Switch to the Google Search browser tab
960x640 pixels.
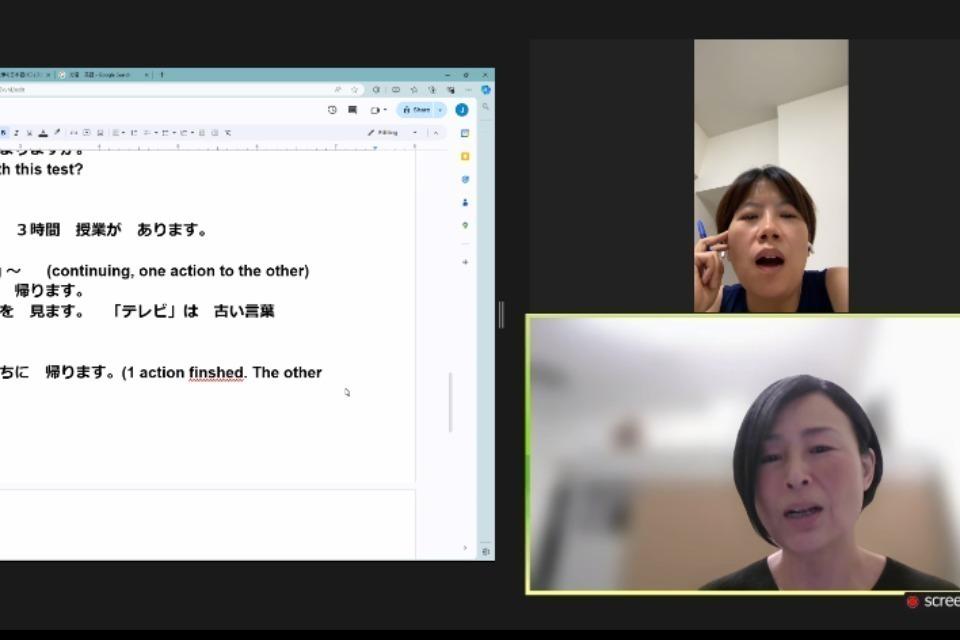point(100,75)
